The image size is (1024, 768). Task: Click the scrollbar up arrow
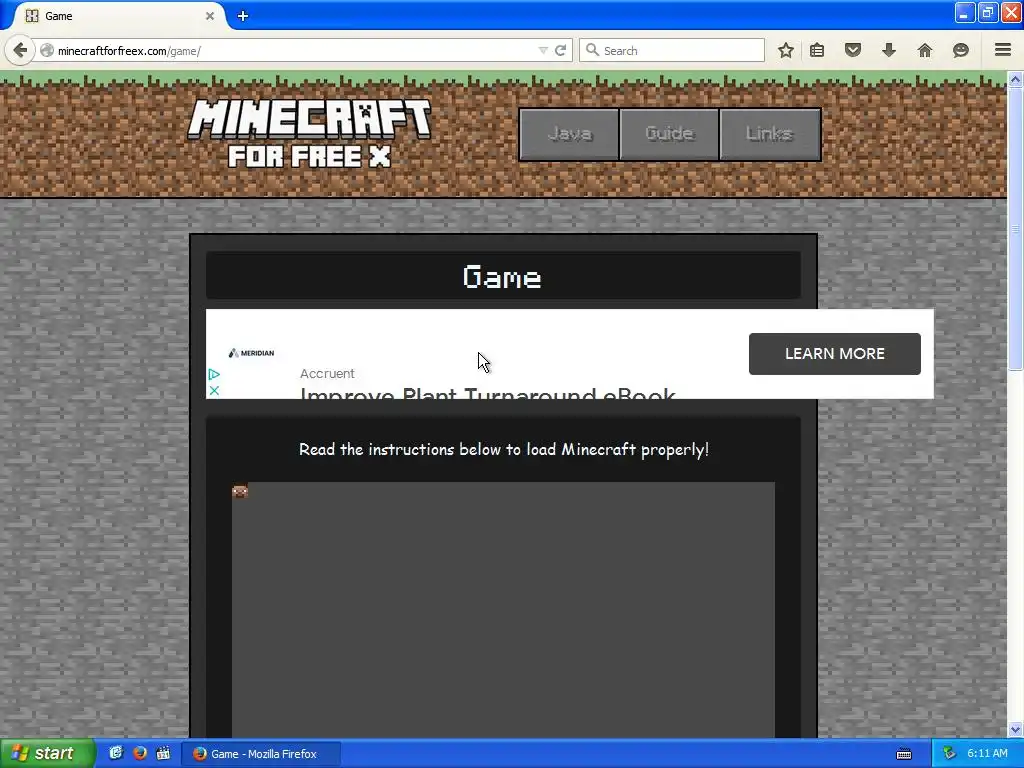(1016, 80)
